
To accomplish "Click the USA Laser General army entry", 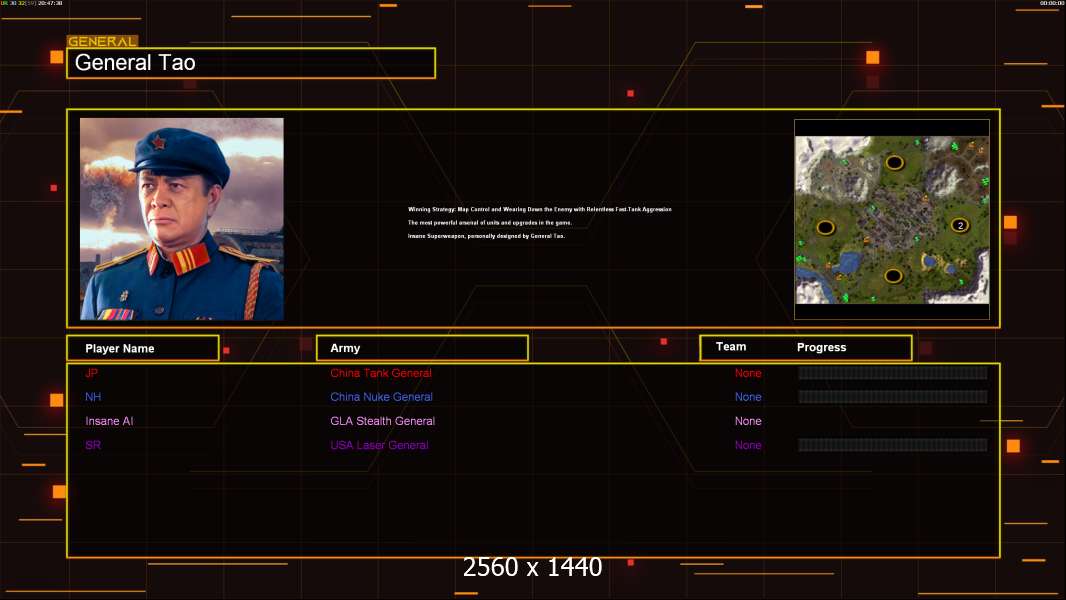I will [379, 445].
